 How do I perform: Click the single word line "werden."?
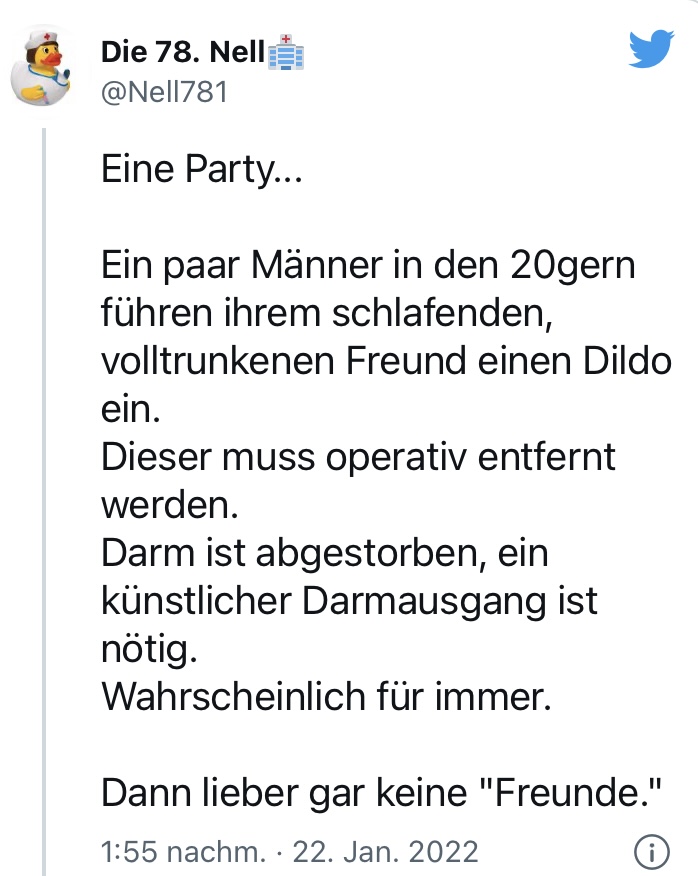(x=170, y=503)
